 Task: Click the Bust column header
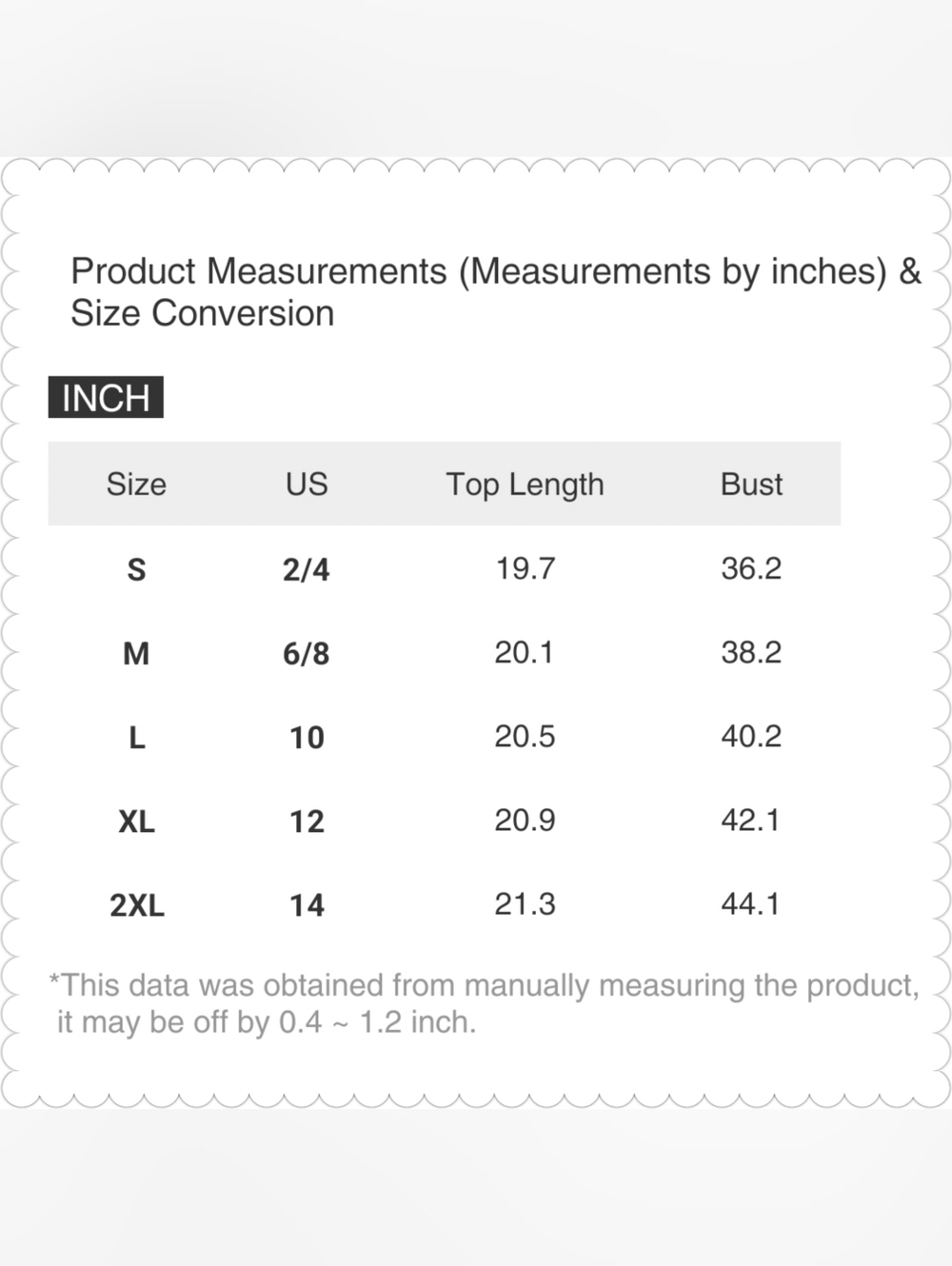751,485
